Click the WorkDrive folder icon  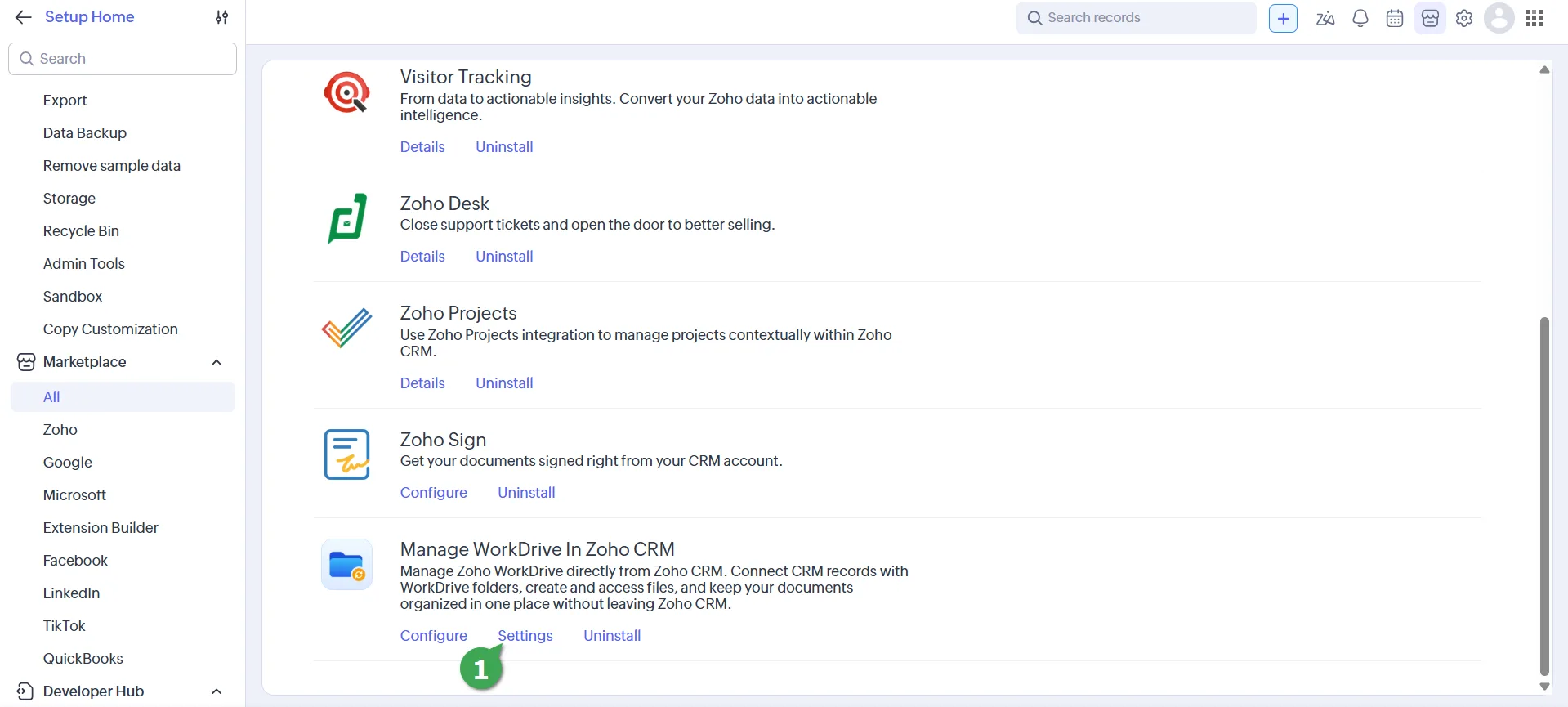(346, 565)
